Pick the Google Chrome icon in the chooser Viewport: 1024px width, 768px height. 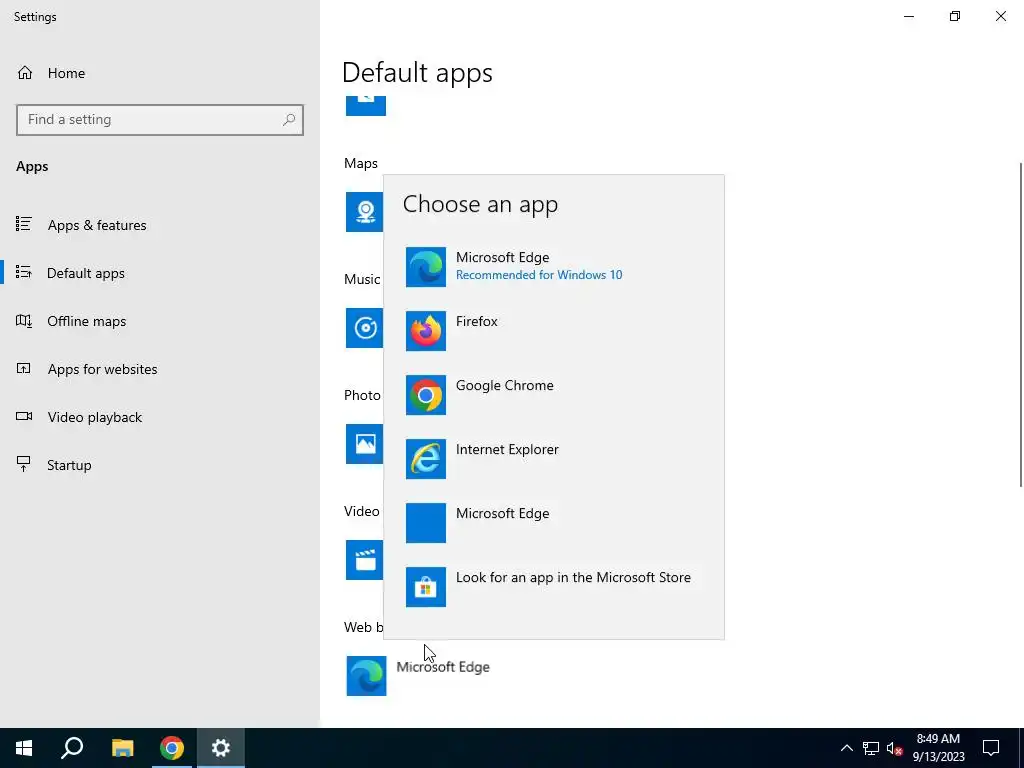point(426,395)
